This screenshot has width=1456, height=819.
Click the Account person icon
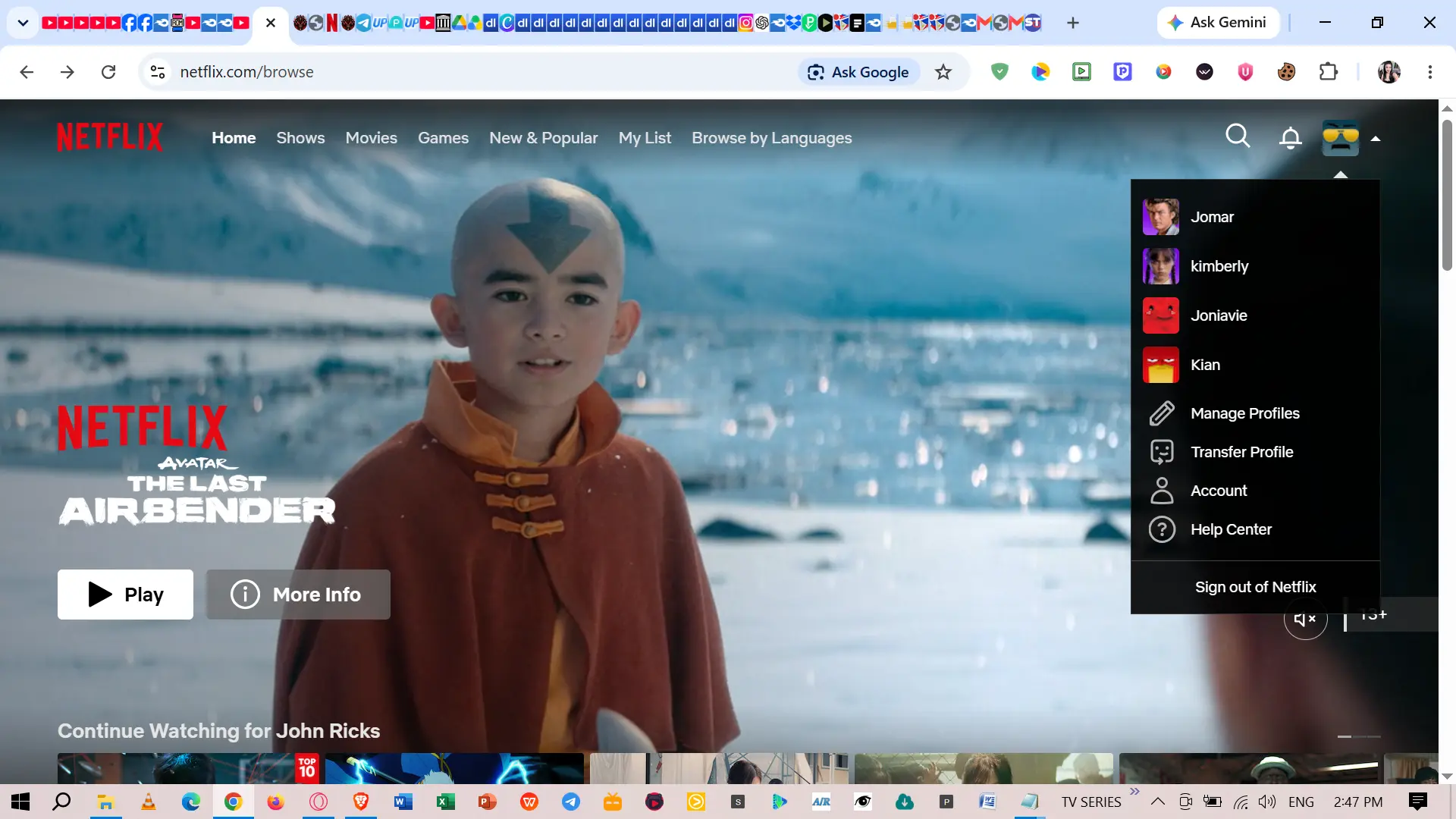[1161, 491]
